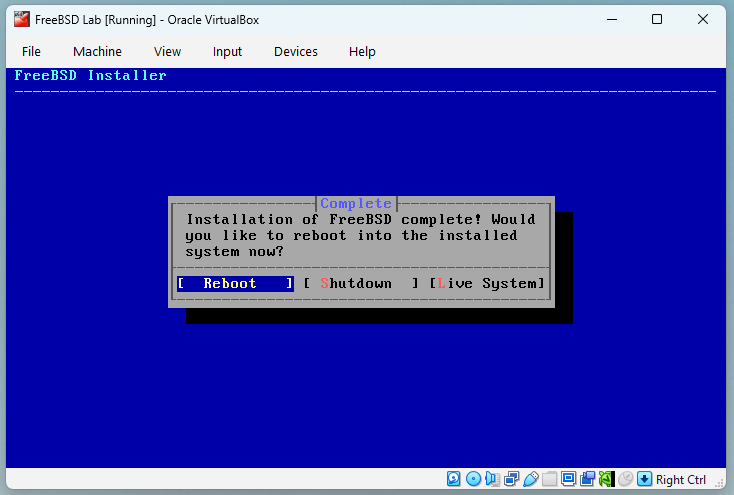The width and height of the screenshot is (734, 495).
Task: Minimize the VirtualBox window
Action: pos(612,20)
